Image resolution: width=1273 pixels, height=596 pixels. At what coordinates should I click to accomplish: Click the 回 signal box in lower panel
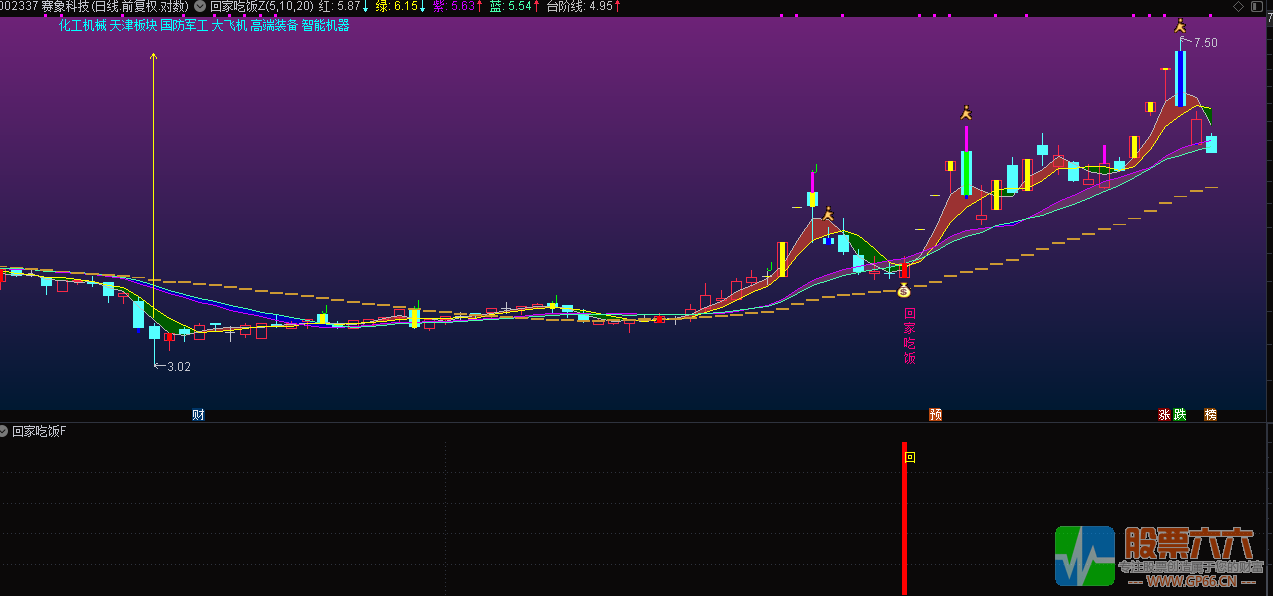pos(909,458)
